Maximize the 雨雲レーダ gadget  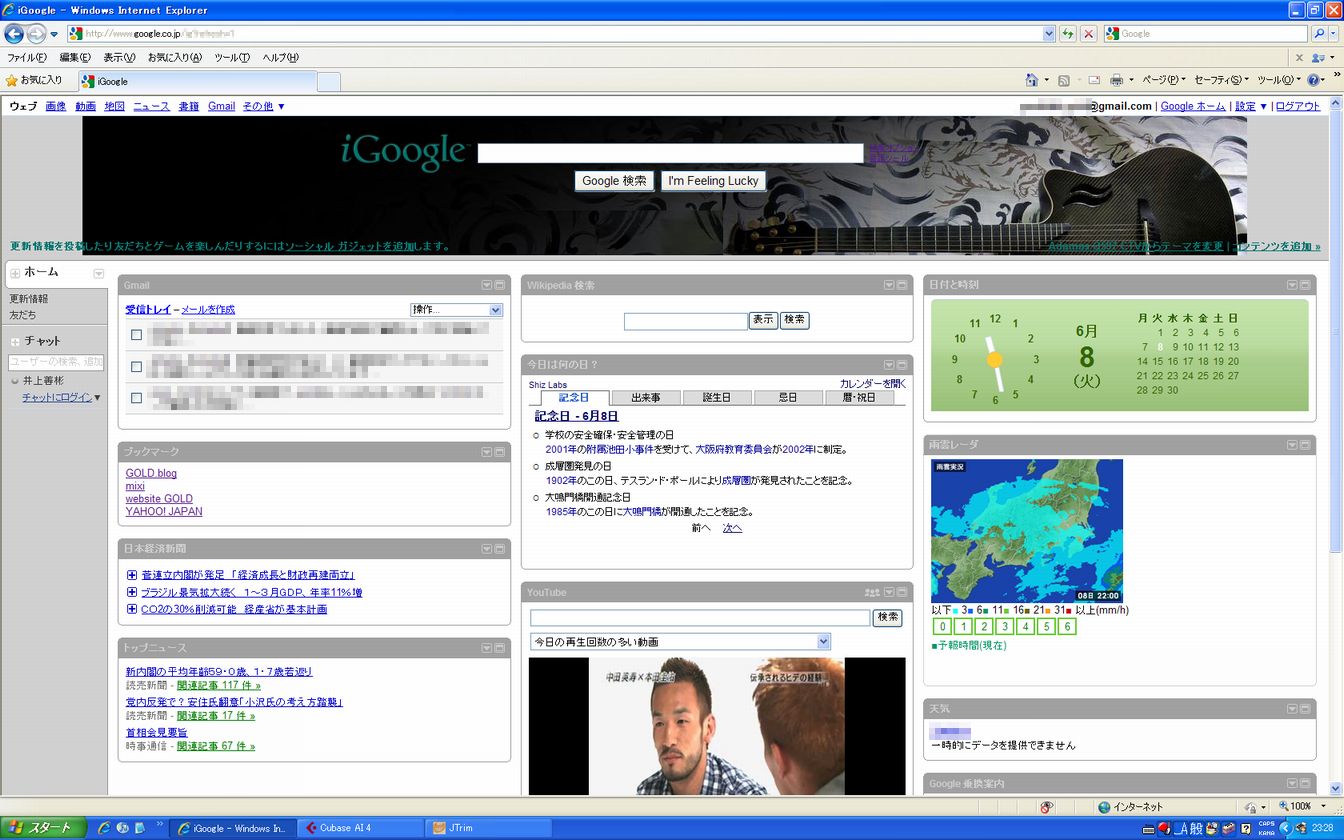(1305, 444)
